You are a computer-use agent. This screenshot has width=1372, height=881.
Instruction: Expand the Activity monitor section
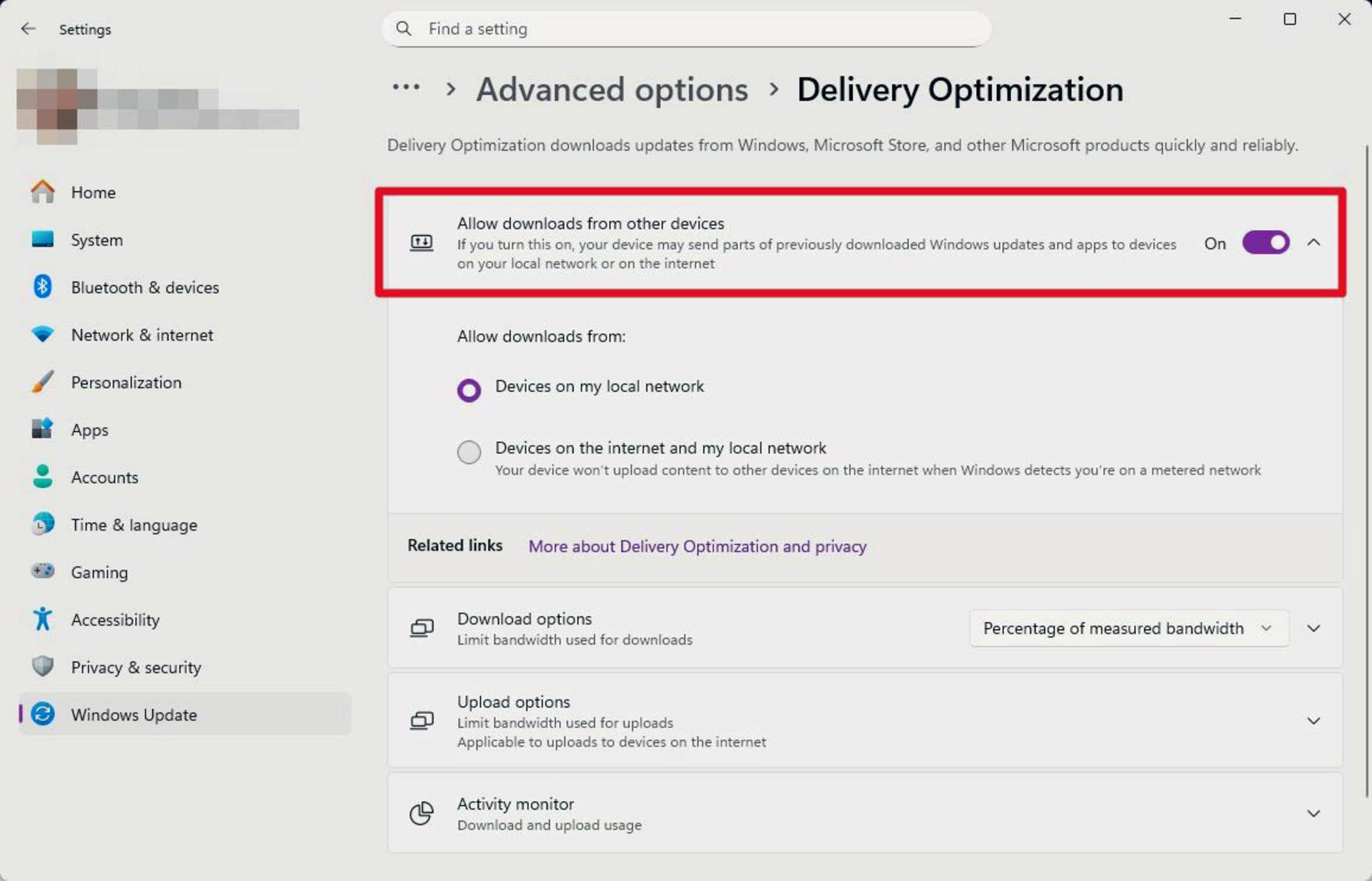[1313, 813]
